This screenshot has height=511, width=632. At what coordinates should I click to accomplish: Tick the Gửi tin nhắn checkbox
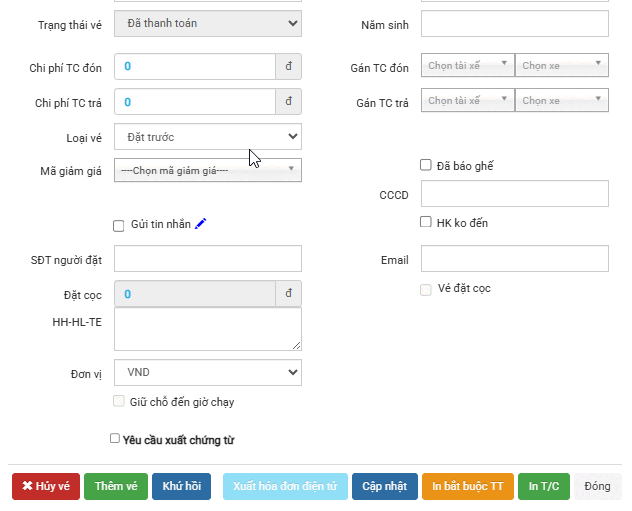119,226
